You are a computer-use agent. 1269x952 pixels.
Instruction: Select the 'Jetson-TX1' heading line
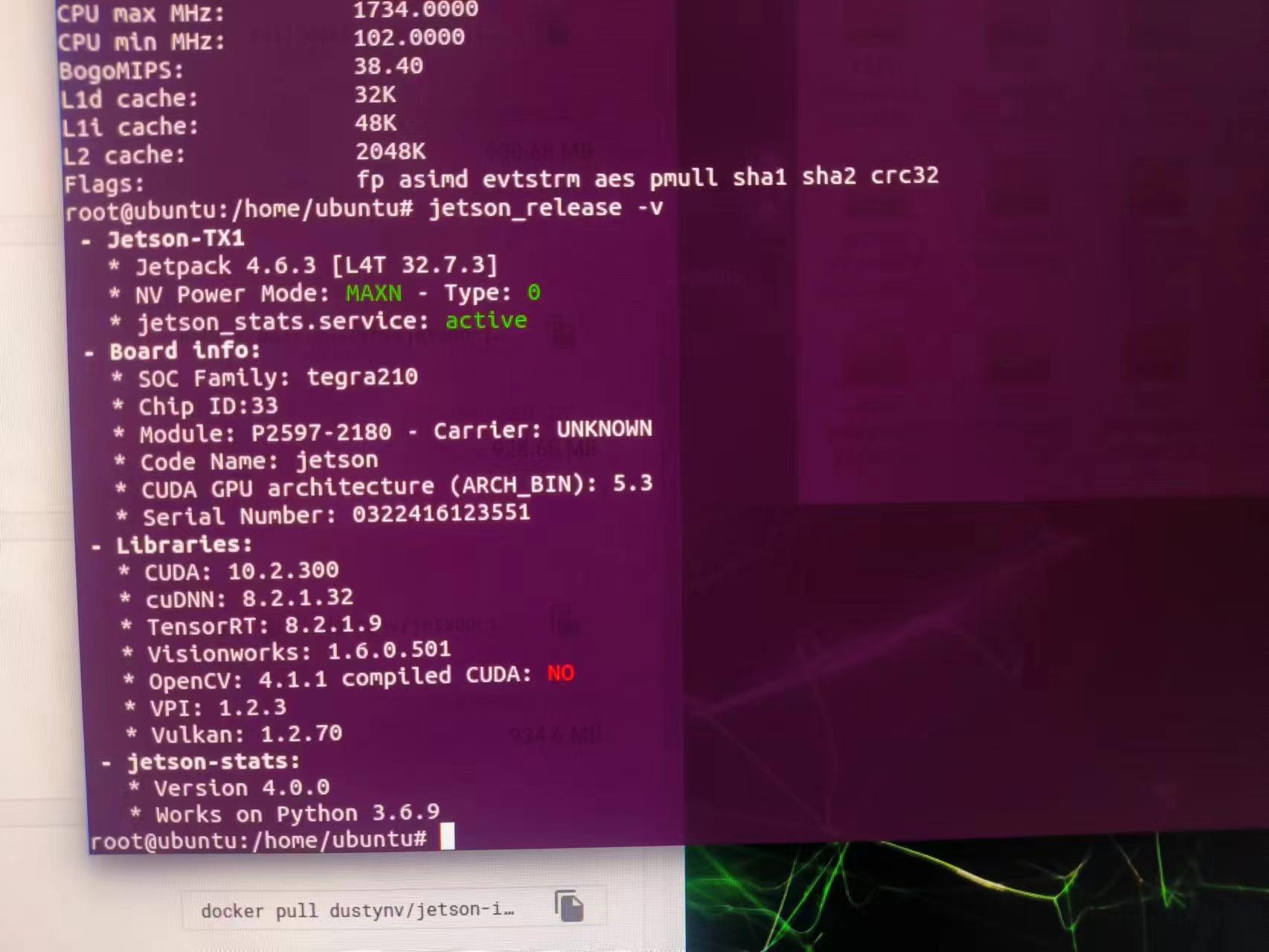(x=176, y=239)
